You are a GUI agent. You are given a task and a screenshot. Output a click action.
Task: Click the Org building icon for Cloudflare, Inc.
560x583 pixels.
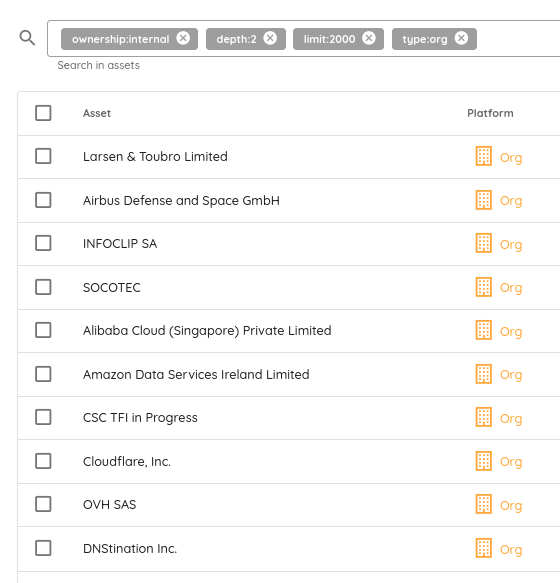[484, 461]
